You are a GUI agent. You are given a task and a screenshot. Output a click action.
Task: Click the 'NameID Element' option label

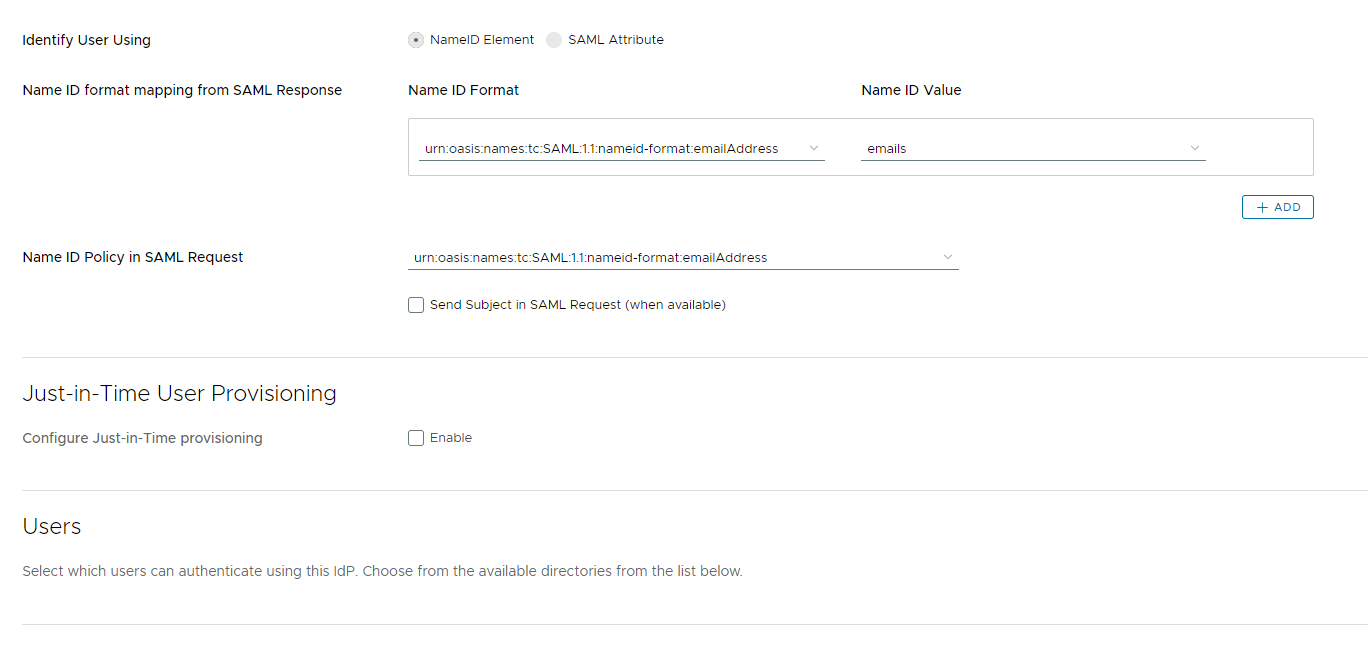482,40
